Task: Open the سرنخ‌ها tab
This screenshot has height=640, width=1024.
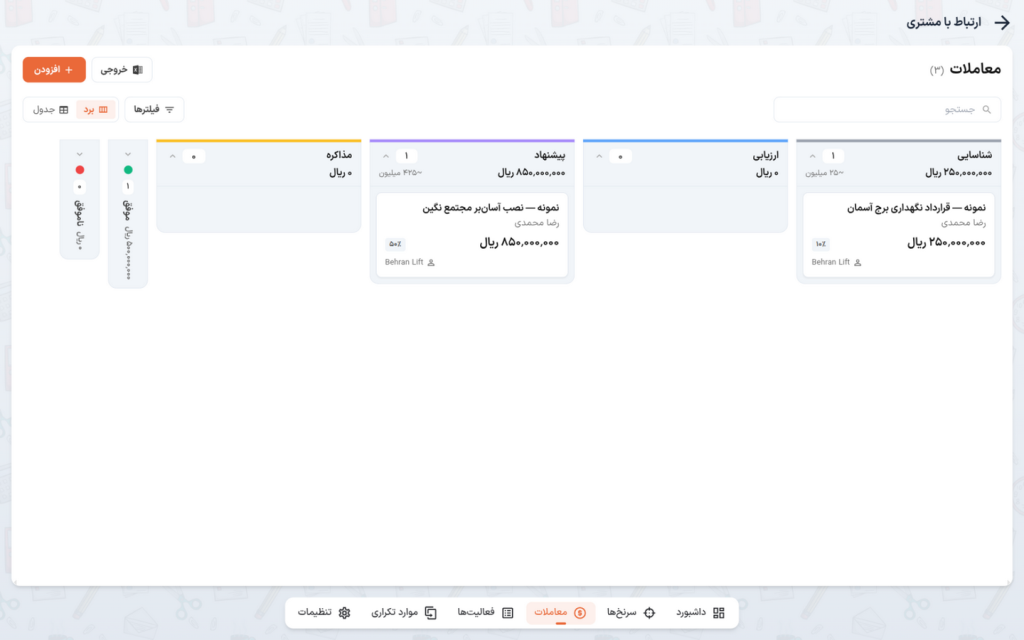Action: tap(631, 613)
